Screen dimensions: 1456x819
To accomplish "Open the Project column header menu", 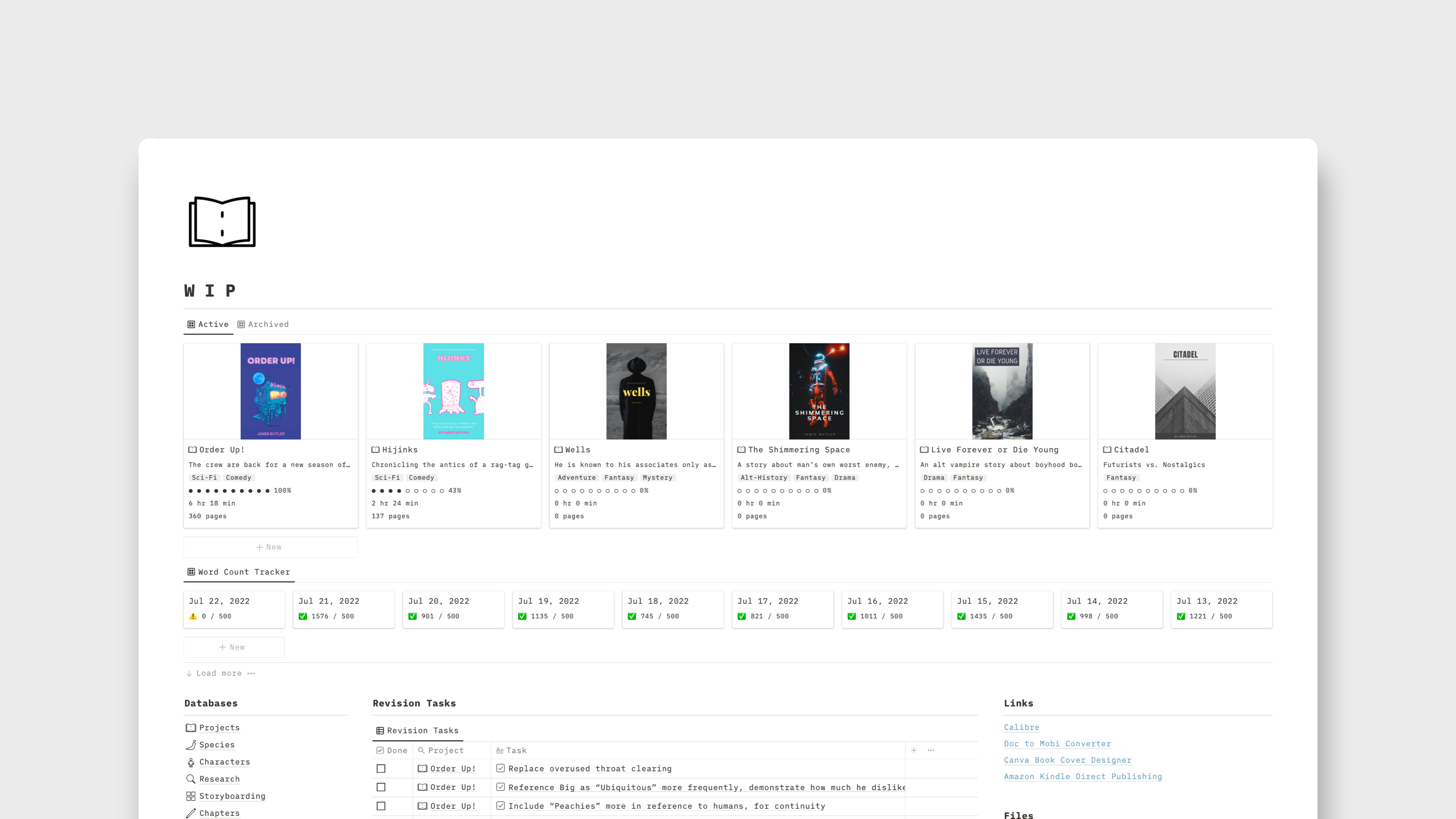I will [x=452, y=750].
